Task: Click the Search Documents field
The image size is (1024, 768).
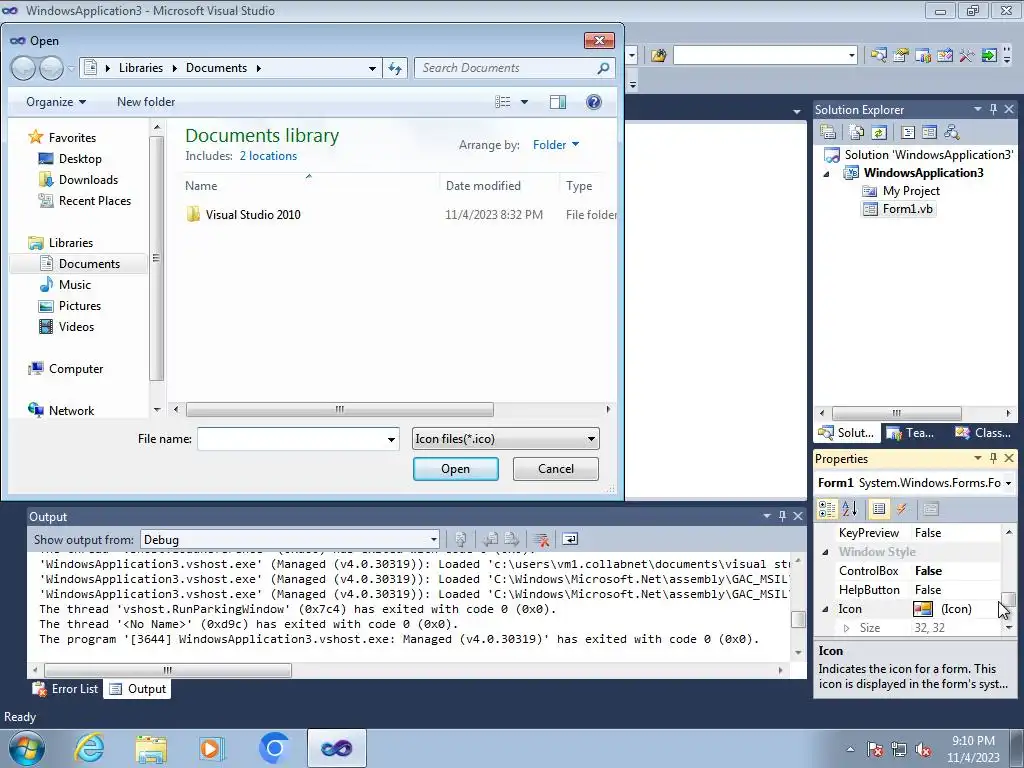Action: point(515,68)
